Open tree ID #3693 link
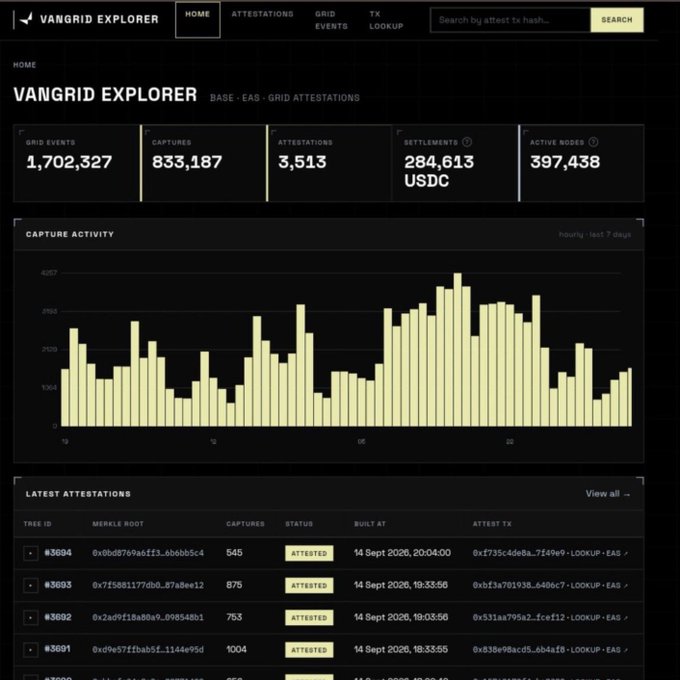This screenshot has height=680, width=680. coord(58,585)
